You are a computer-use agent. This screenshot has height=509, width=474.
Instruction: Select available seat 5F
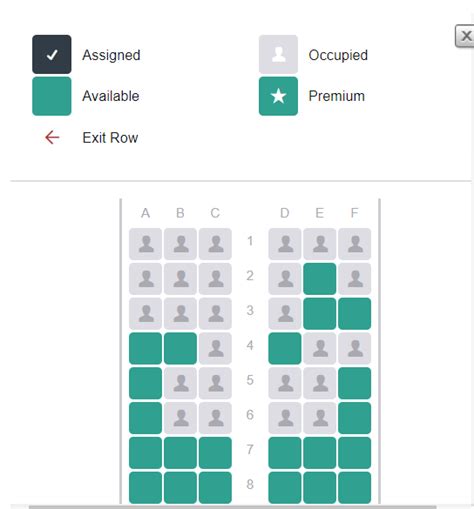tap(354, 383)
